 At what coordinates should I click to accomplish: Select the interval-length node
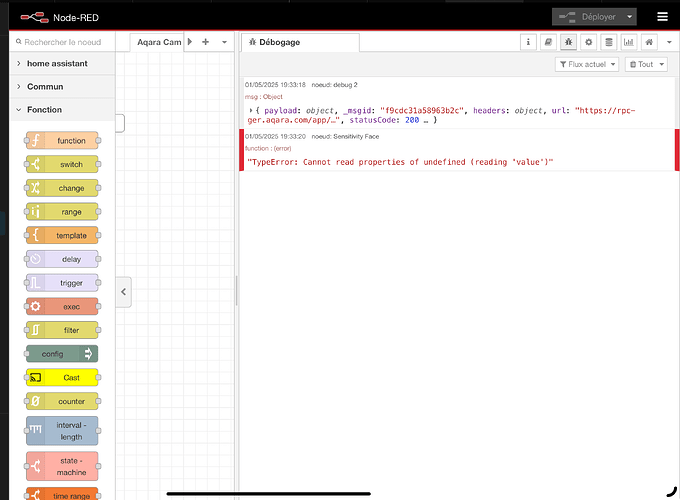point(62,431)
